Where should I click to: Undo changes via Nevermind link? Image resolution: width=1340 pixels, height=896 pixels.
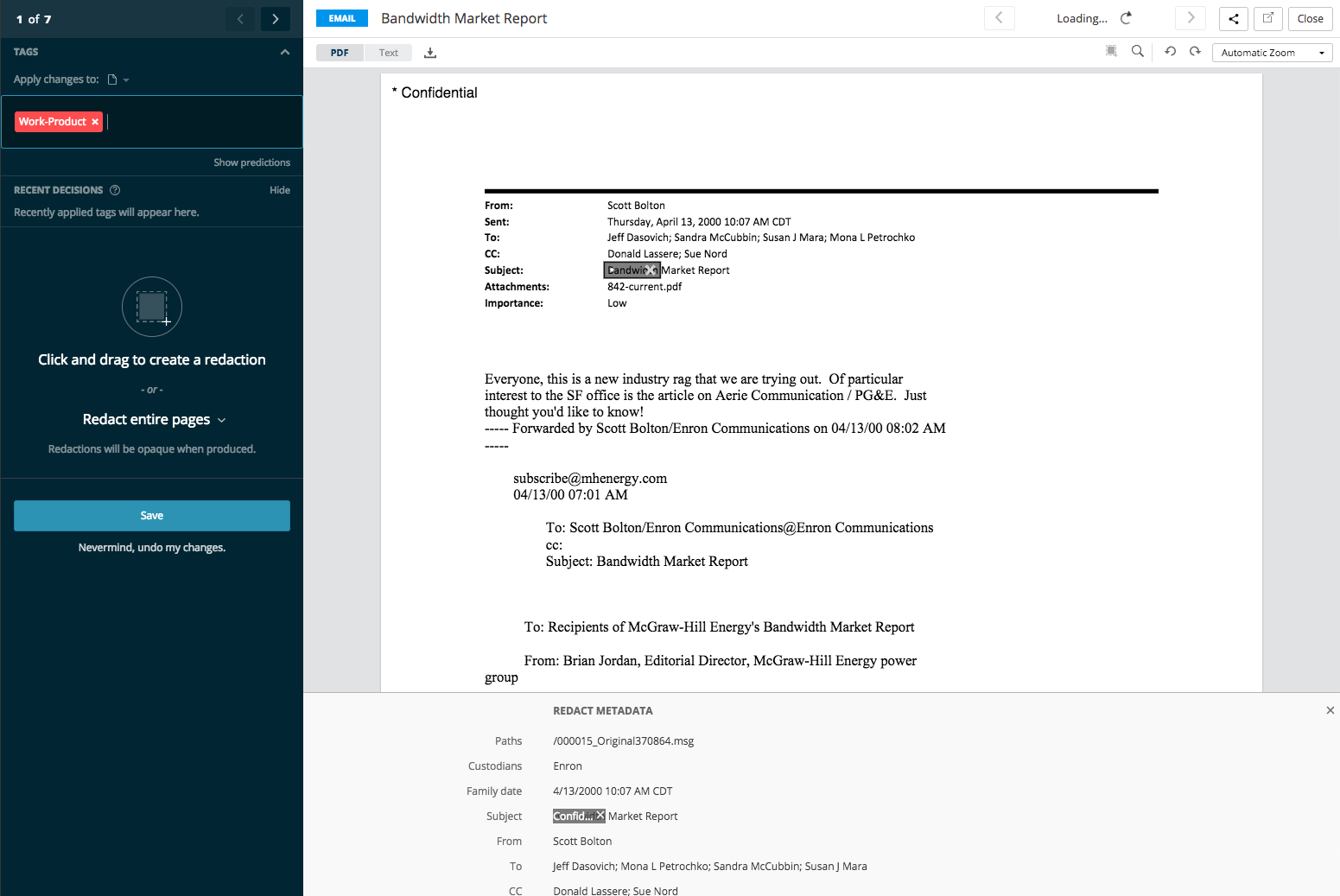pyautogui.click(x=152, y=548)
